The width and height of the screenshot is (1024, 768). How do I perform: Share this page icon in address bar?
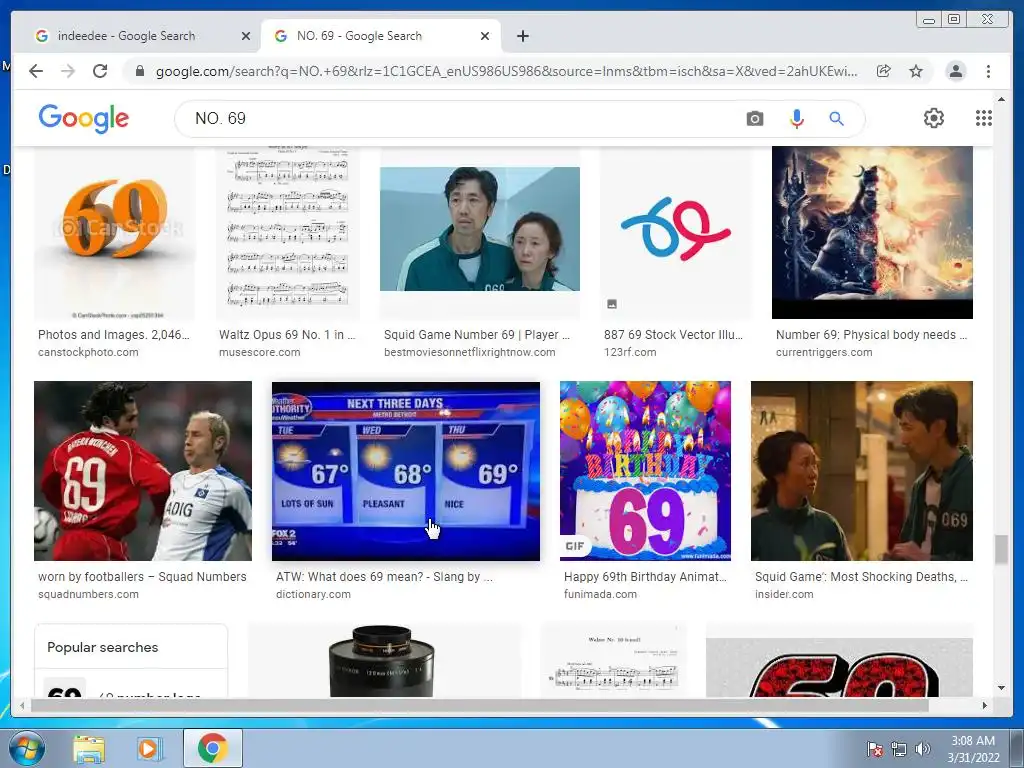(884, 71)
